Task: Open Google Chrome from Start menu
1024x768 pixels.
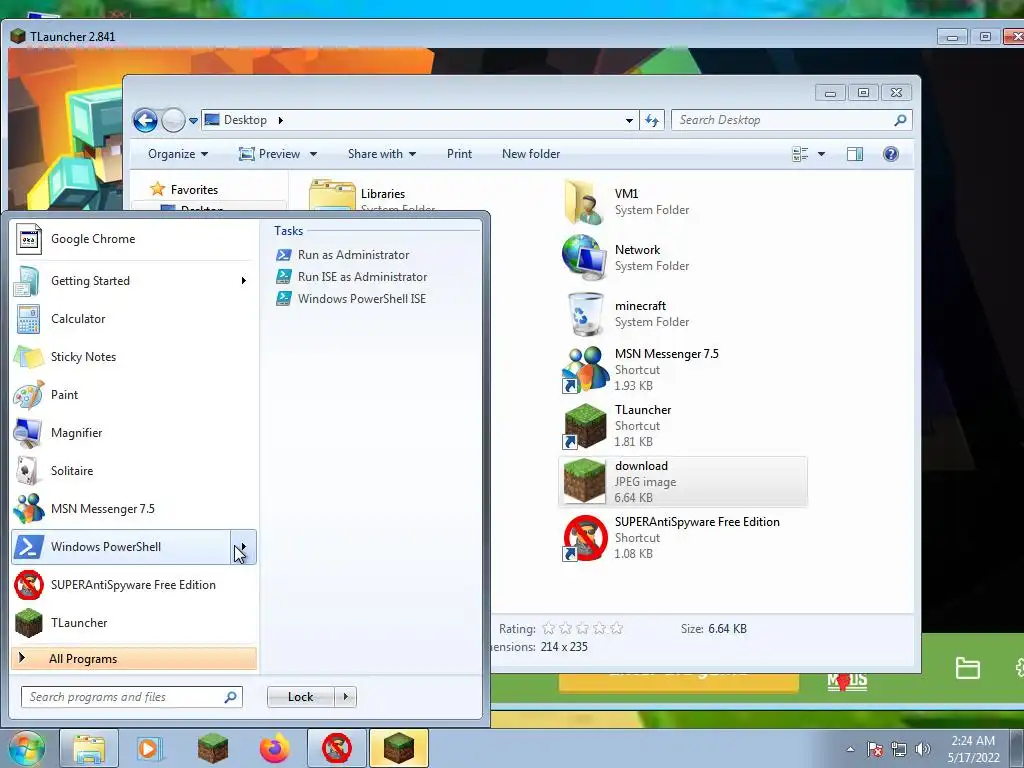Action: [134, 239]
